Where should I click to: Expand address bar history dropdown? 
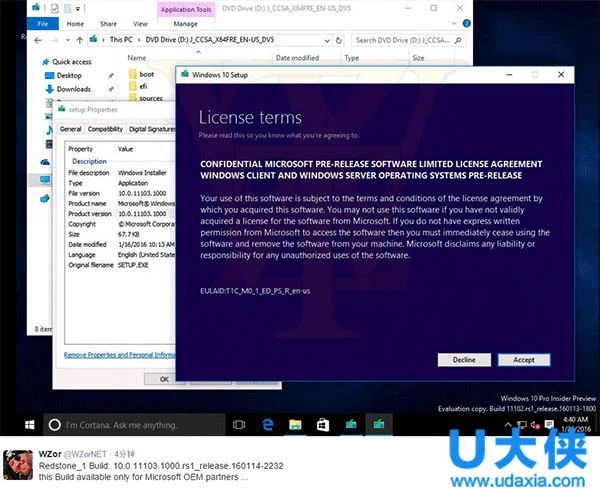(x=327, y=40)
